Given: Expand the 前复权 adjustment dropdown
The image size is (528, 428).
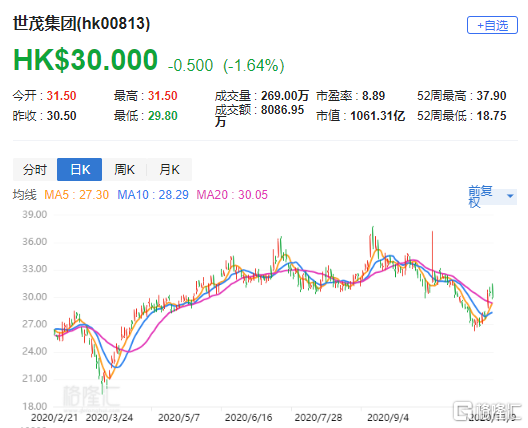Looking at the screenshot, I should (x=492, y=196).
